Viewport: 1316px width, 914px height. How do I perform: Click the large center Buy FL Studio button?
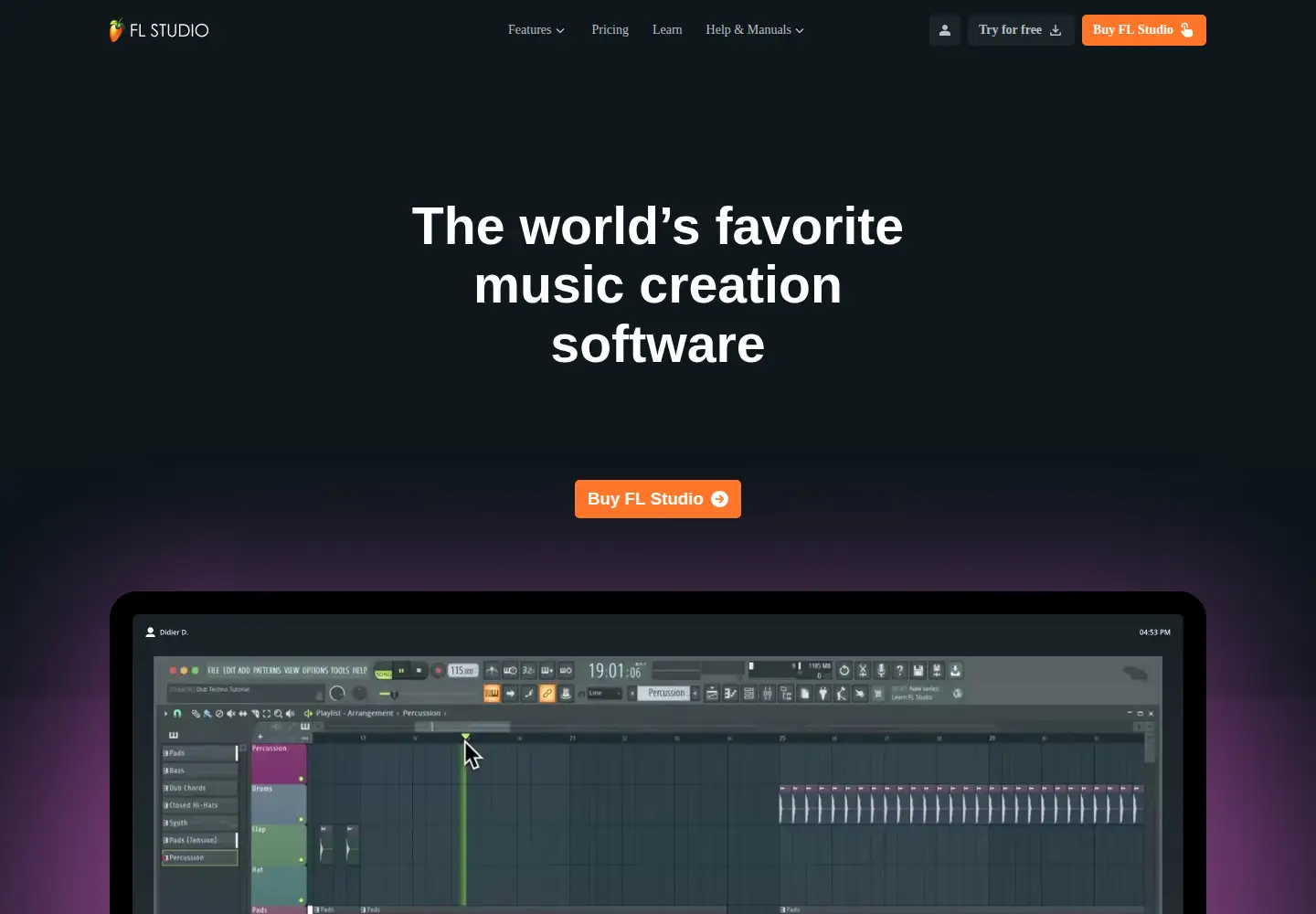click(x=658, y=499)
